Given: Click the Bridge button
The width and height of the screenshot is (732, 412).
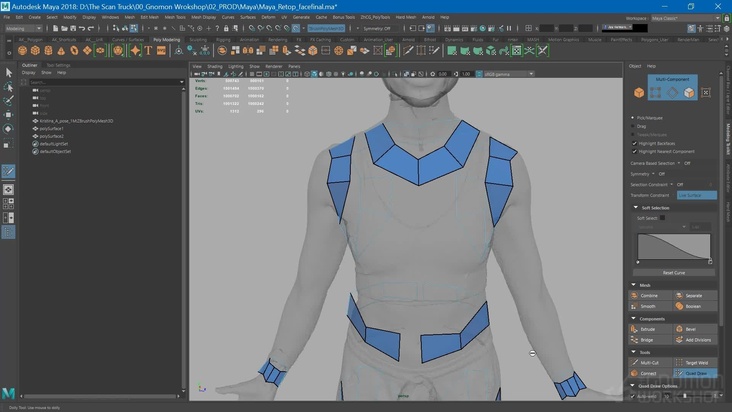Looking at the screenshot, I should [651, 340].
